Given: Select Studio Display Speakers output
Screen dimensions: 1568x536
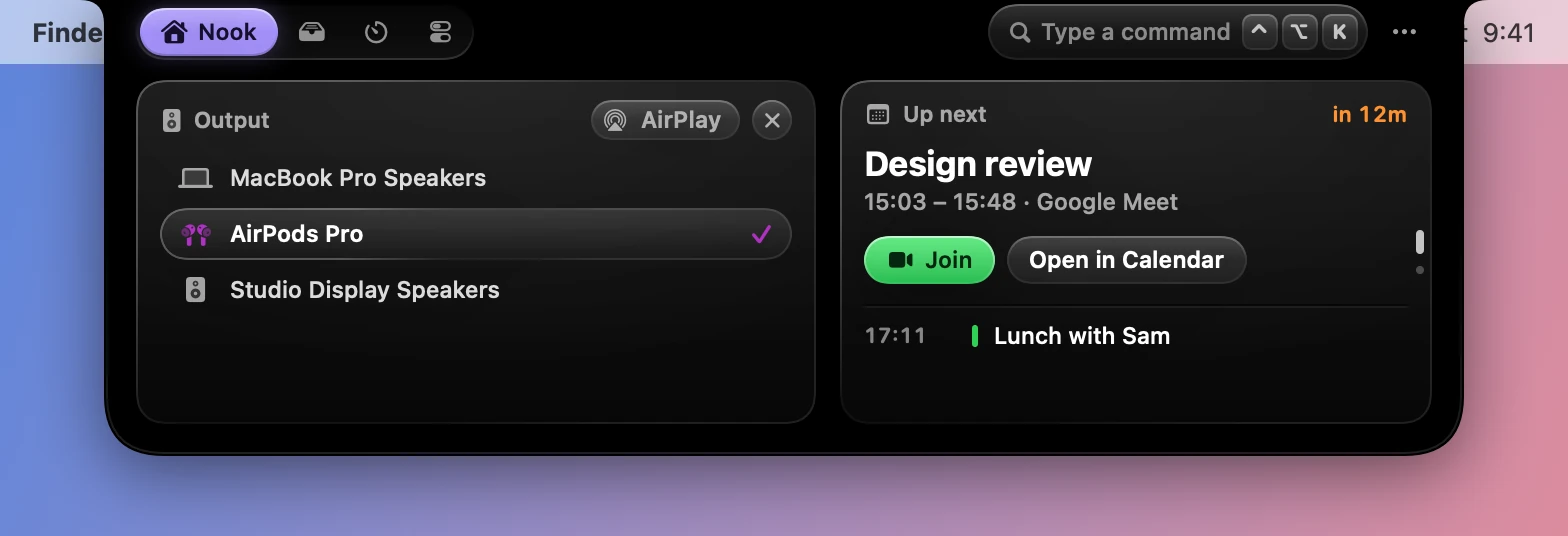Looking at the screenshot, I should point(476,290).
